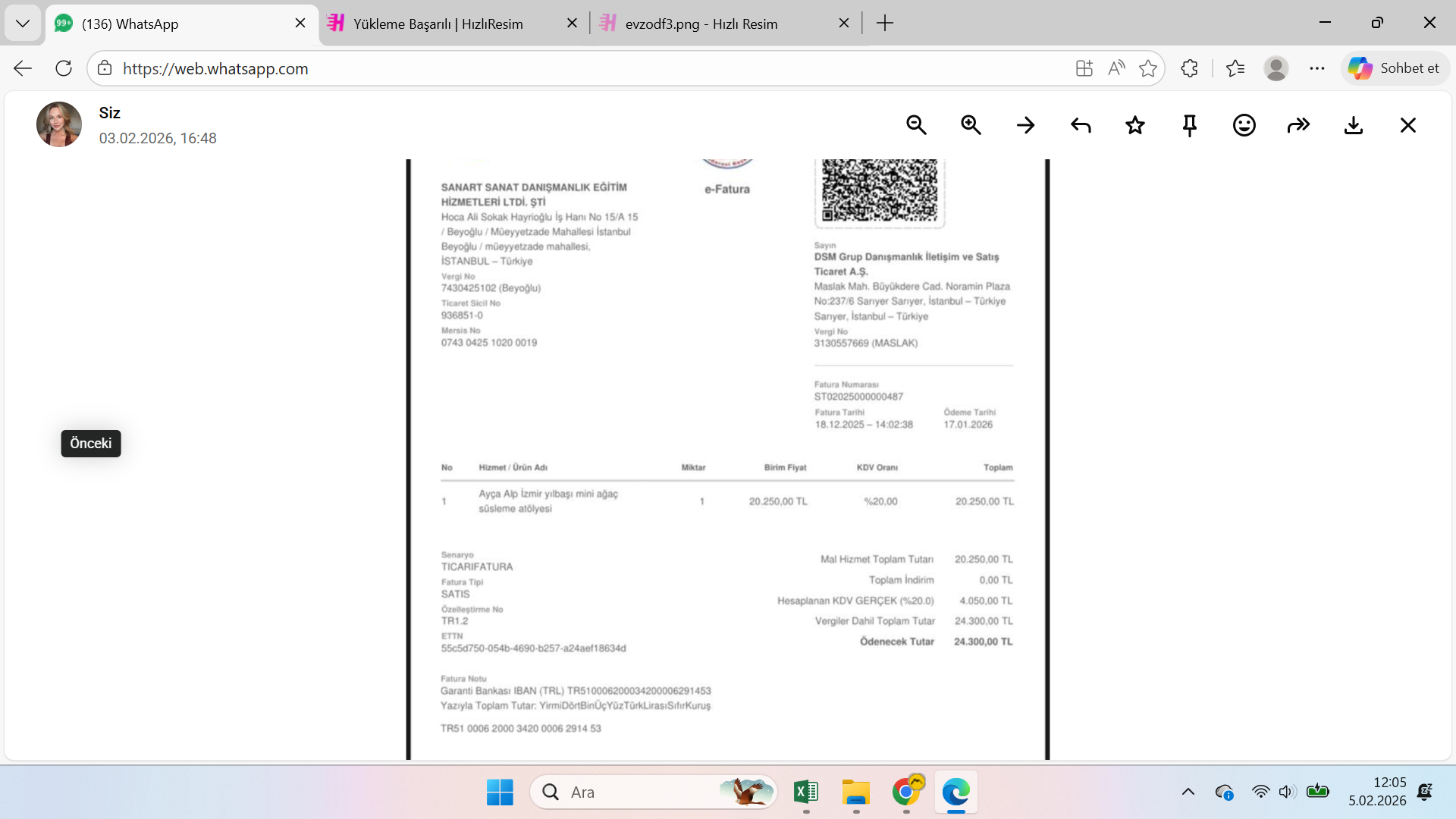
Task: Open Edge Settings and more menu
Action: 1317,68
